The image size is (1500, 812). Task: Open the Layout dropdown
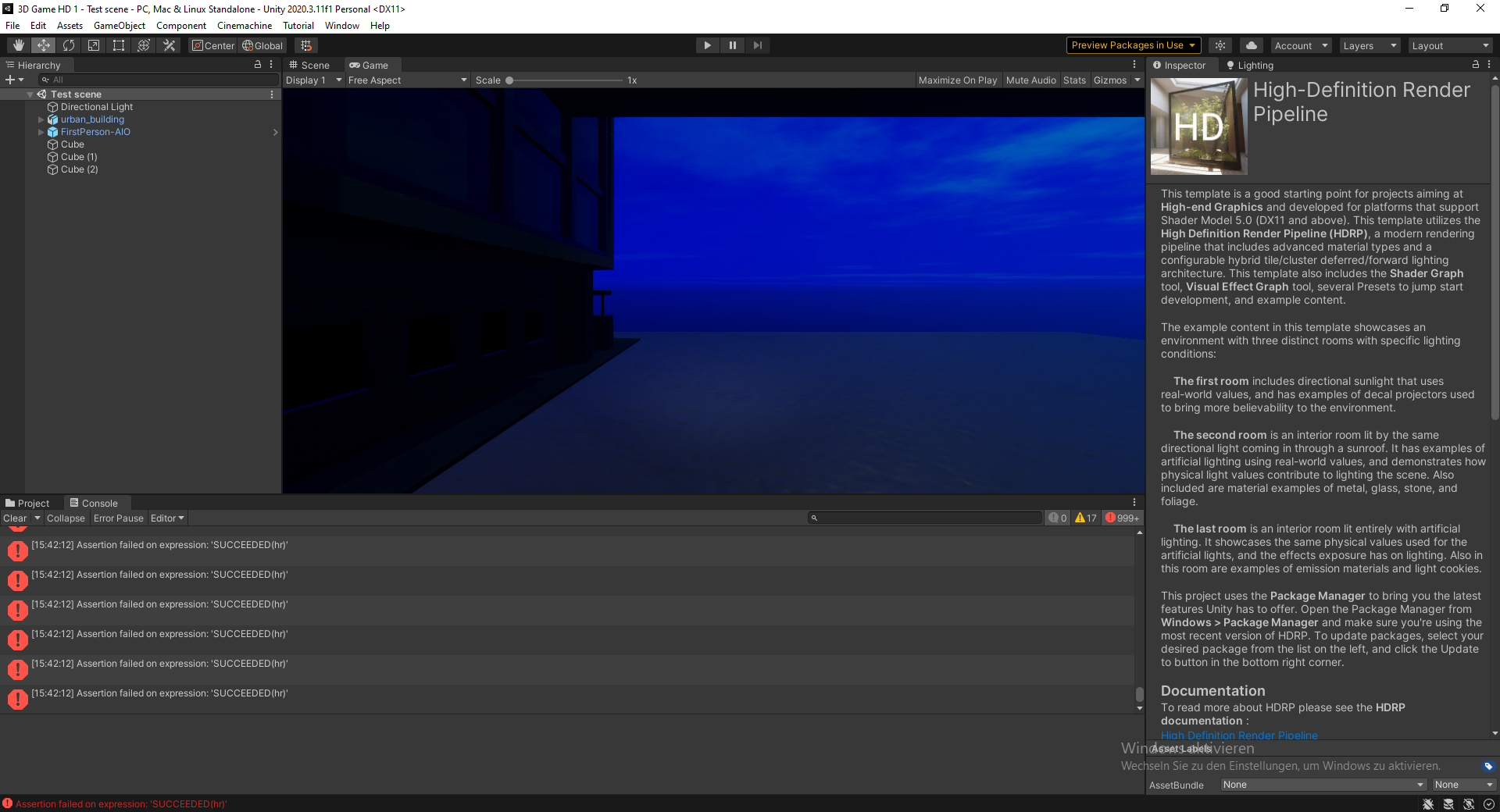coord(1450,45)
